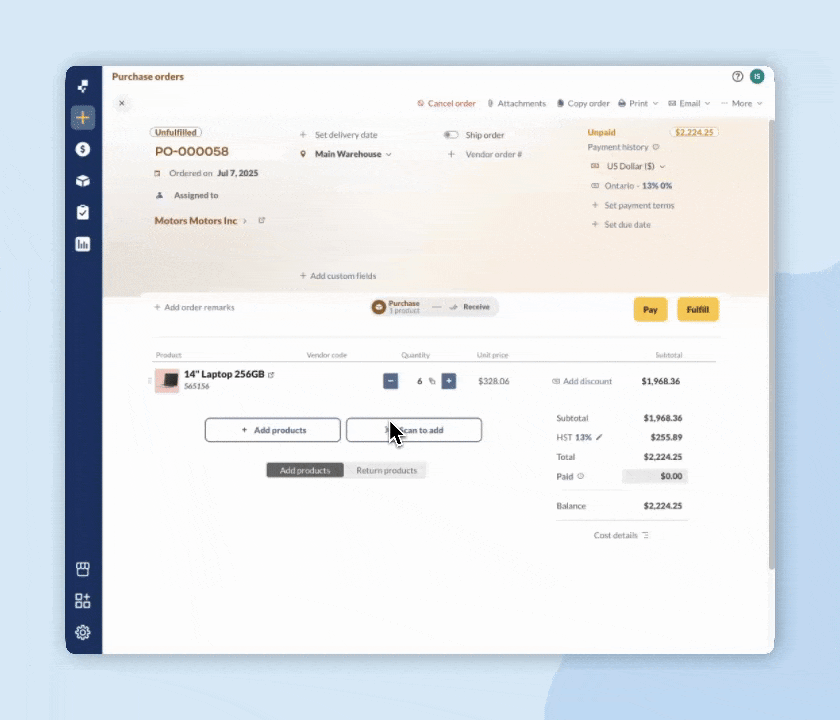Click the plus create-new sidebar icon
The width and height of the screenshot is (840, 720).
83,117
